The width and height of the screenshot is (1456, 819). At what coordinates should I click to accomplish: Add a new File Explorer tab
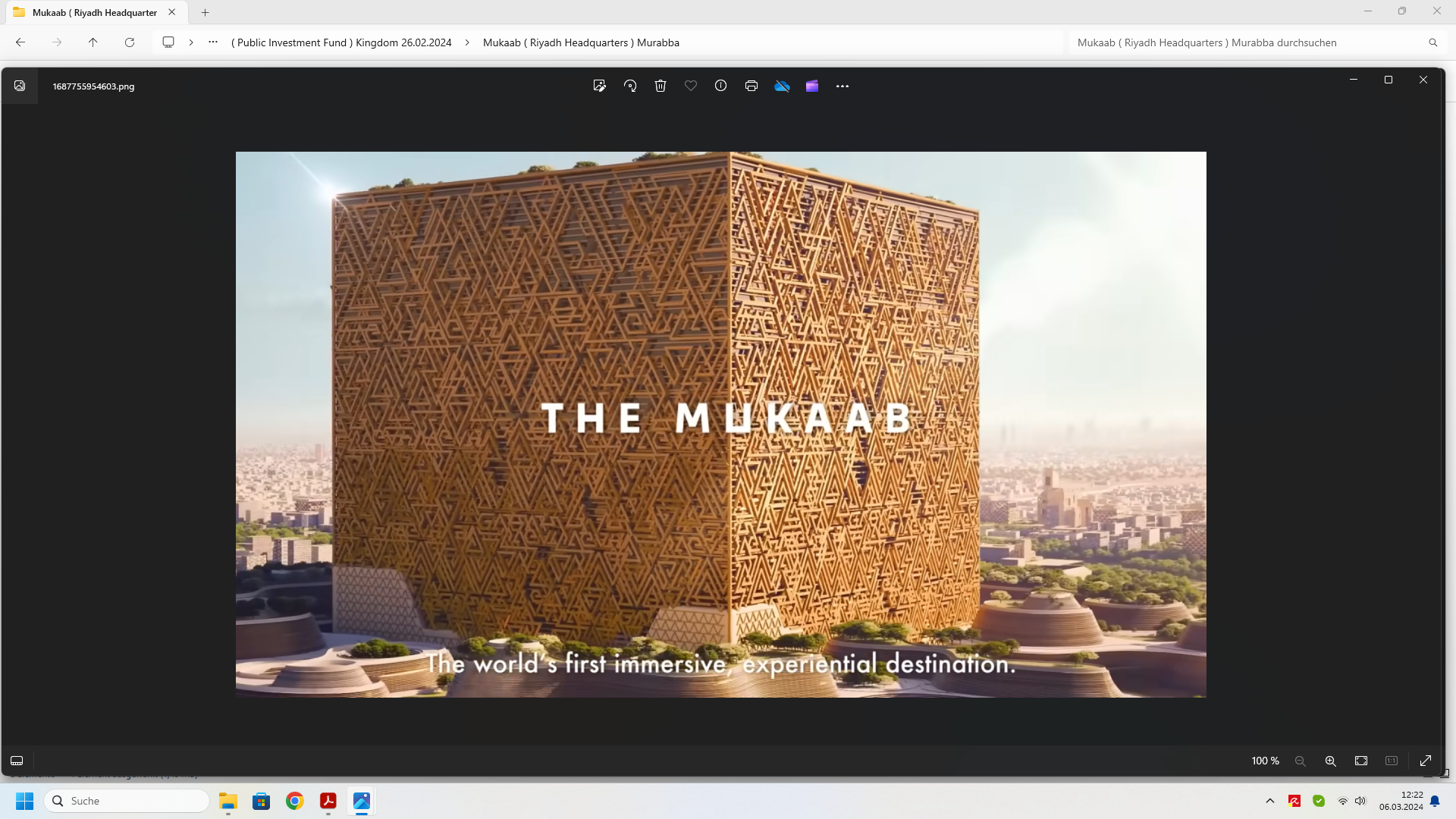(205, 12)
